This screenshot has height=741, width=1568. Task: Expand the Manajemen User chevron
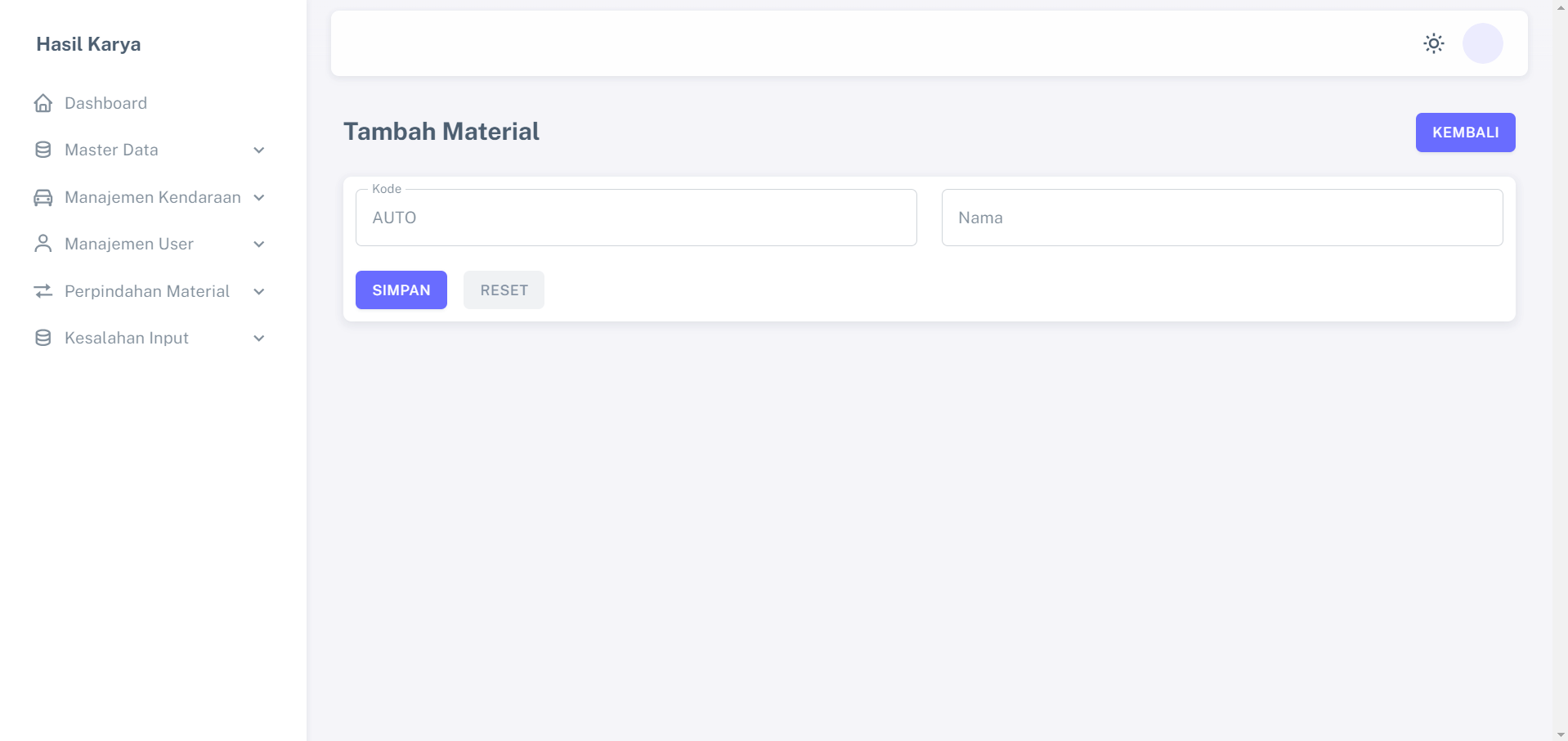click(x=259, y=245)
